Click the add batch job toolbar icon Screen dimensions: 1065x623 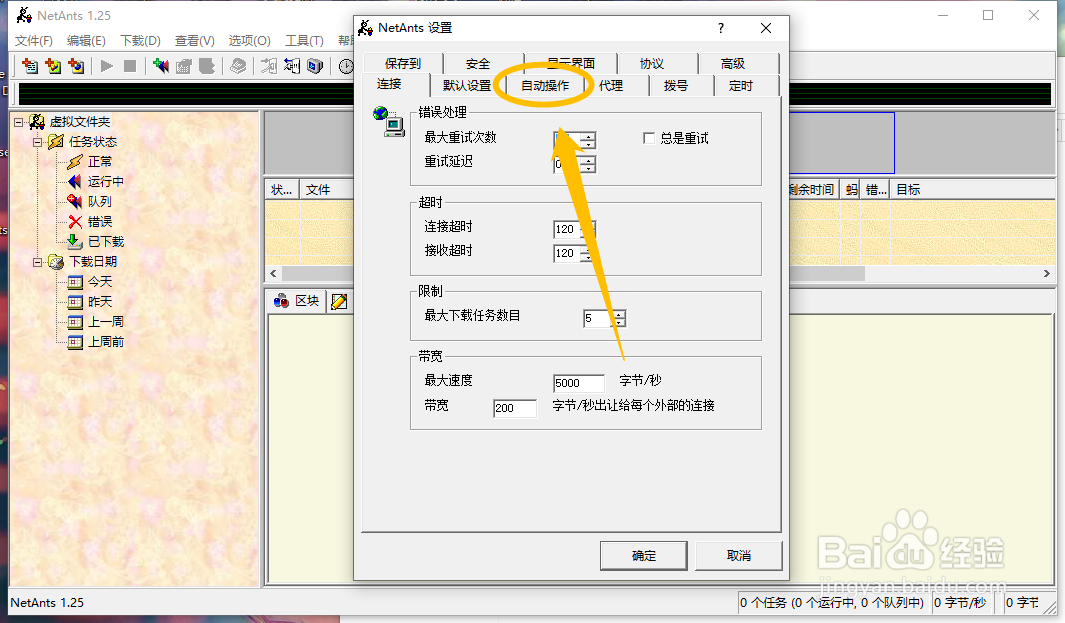[x=53, y=66]
